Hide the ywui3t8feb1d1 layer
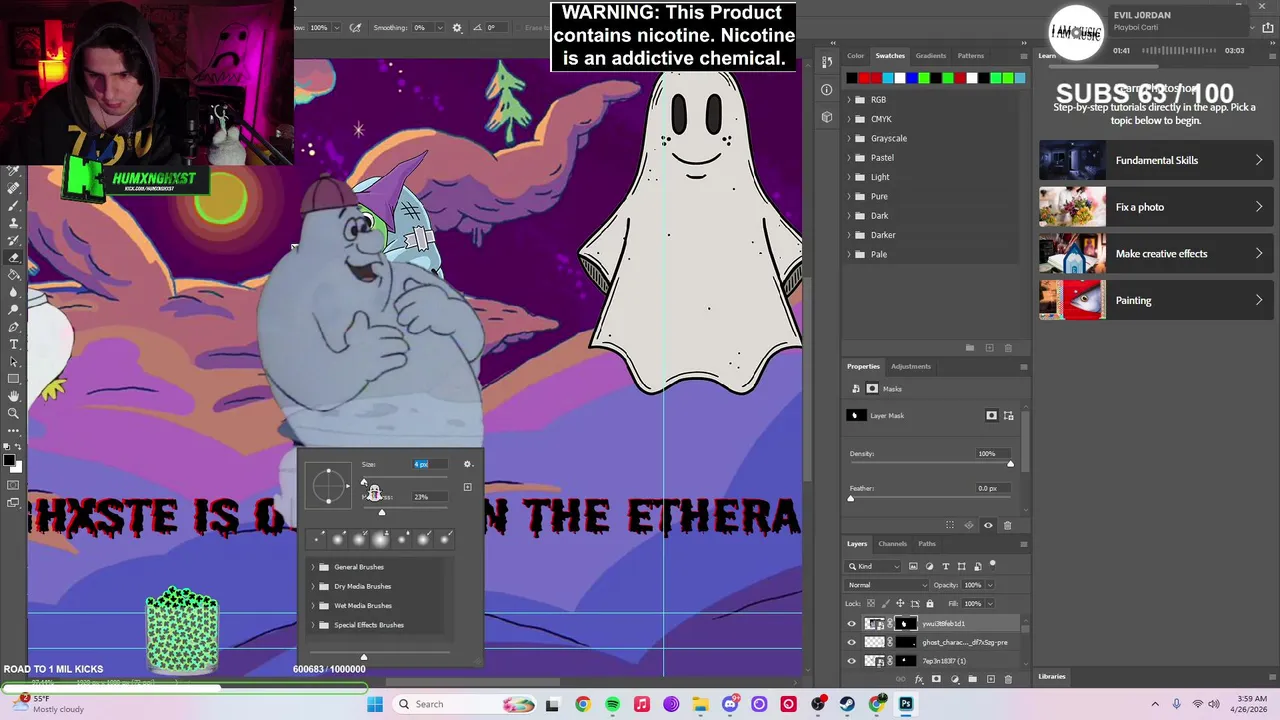 click(852, 624)
